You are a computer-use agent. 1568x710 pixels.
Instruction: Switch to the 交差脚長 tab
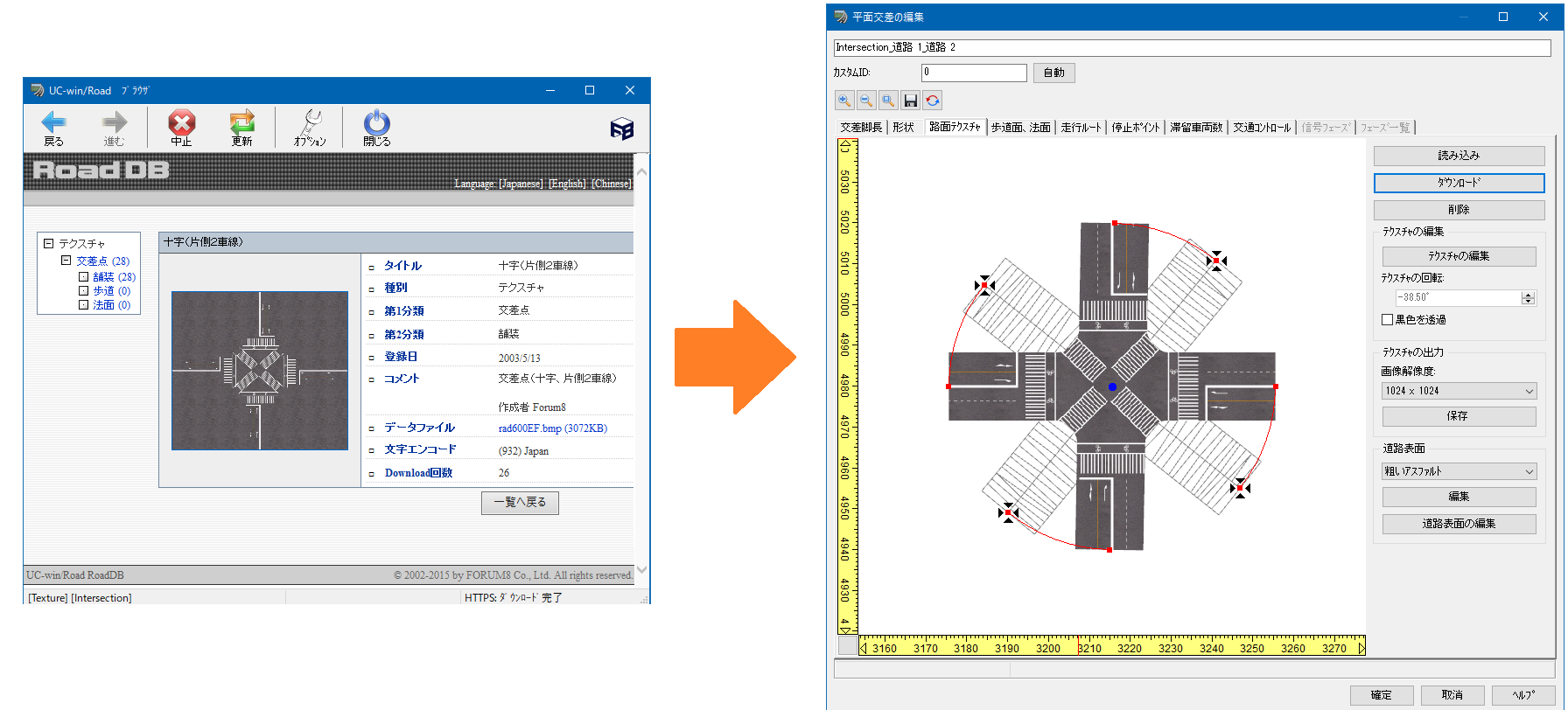[x=861, y=128]
